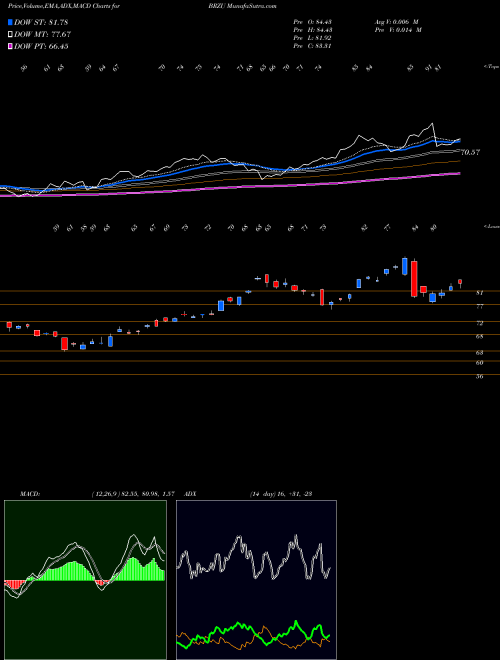Click the ADX panel title
Viewport: 500px width, 660px height.
point(190,493)
